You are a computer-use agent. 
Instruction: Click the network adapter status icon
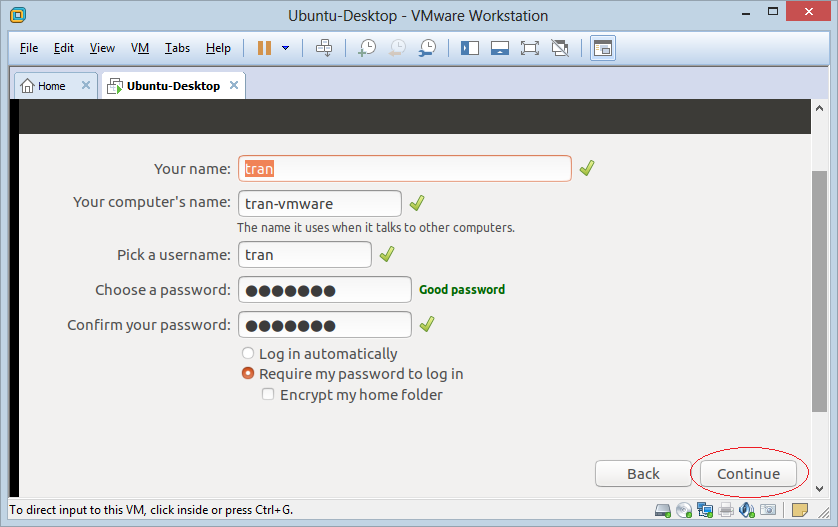click(705, 510)
